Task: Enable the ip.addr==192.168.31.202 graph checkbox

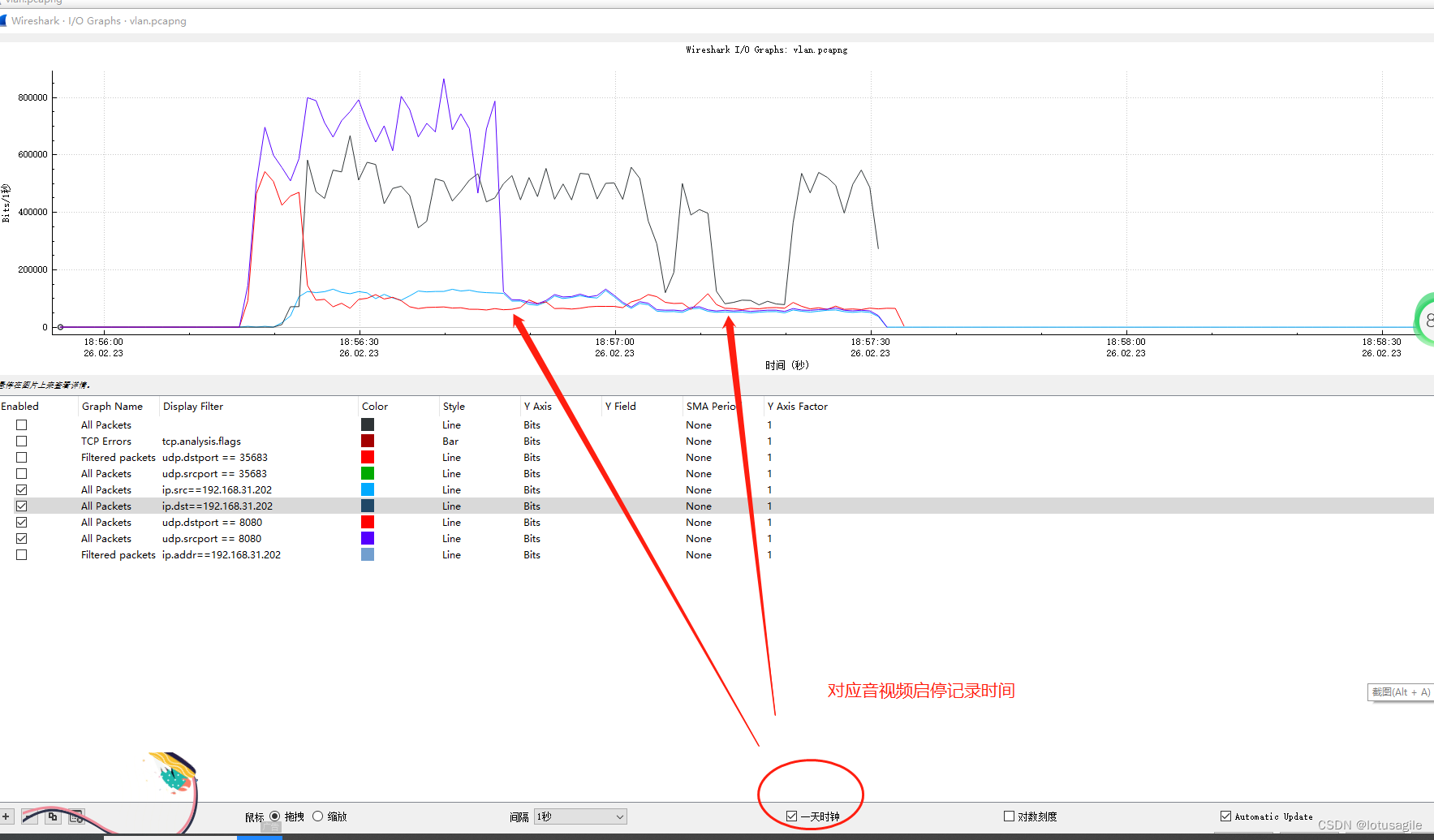Action: pos(22,554)
